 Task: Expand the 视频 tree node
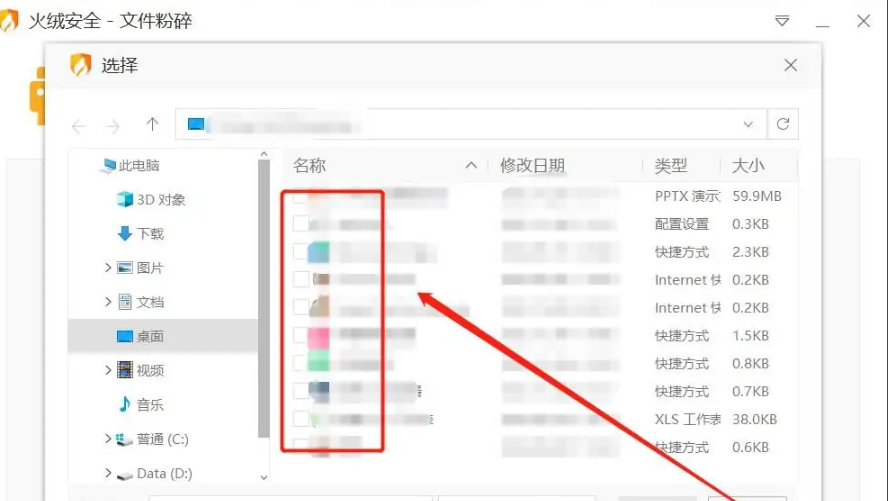[x=108, y=370]
